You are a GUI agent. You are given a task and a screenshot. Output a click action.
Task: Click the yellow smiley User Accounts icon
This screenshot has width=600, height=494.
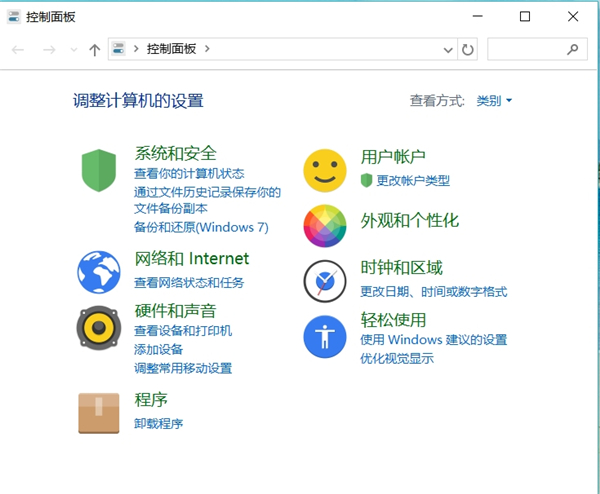[325, 170]
